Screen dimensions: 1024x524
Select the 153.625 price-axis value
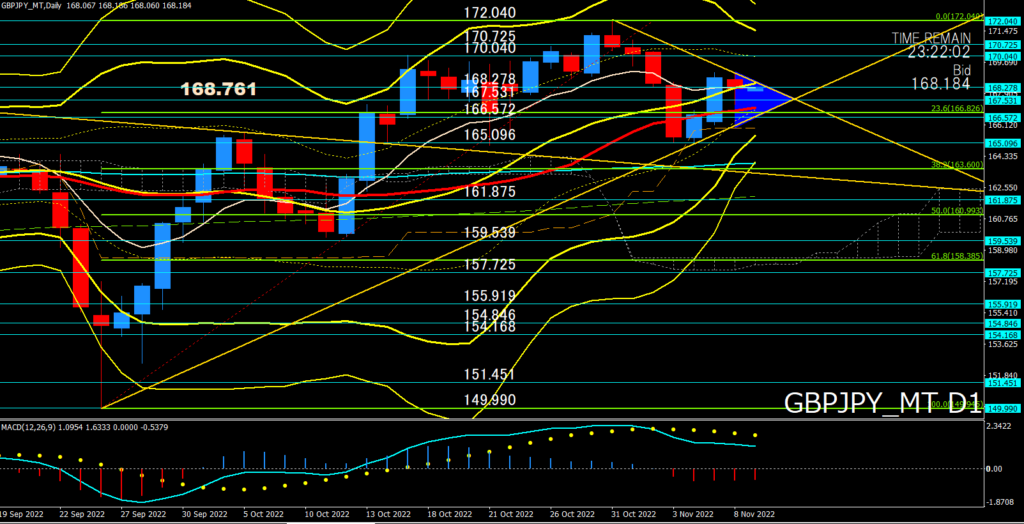1004,344
